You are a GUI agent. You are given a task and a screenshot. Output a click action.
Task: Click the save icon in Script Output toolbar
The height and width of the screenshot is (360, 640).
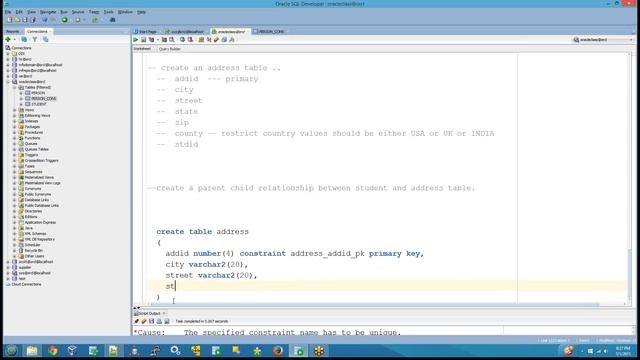point(151,321)
